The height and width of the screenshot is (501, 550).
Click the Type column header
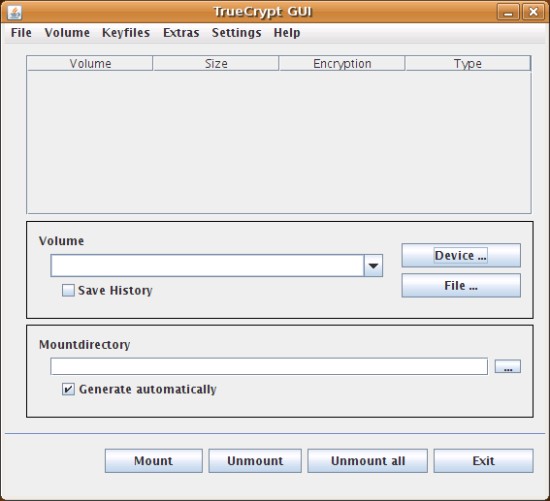tap(468, 64)
